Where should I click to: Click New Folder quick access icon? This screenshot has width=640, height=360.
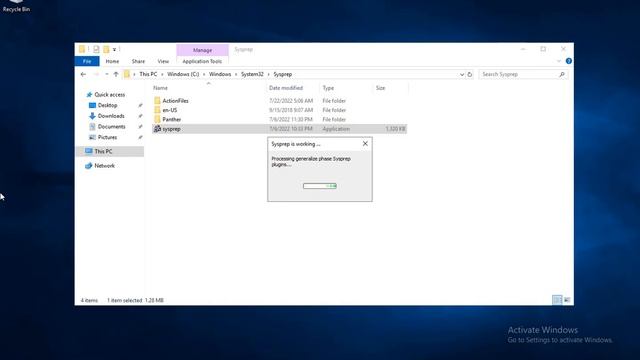106,49
